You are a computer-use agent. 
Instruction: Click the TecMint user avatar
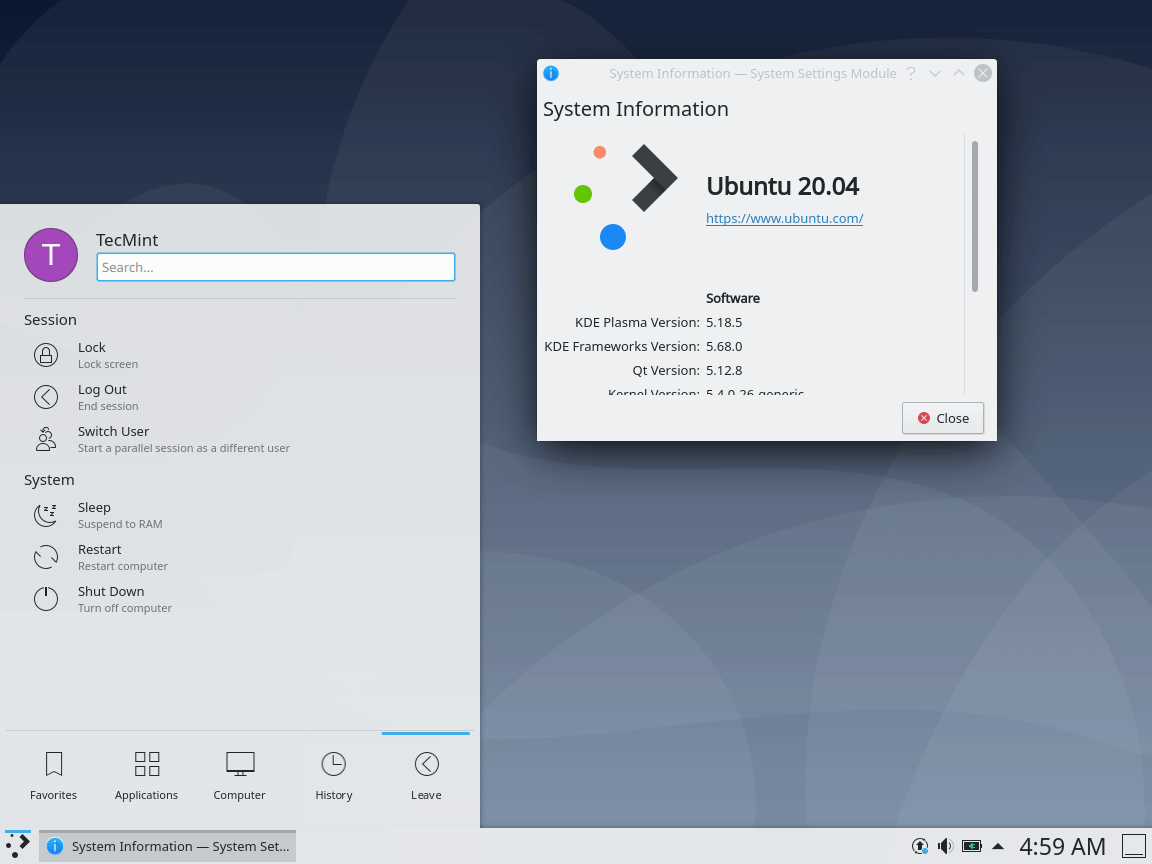coord(50,255)
